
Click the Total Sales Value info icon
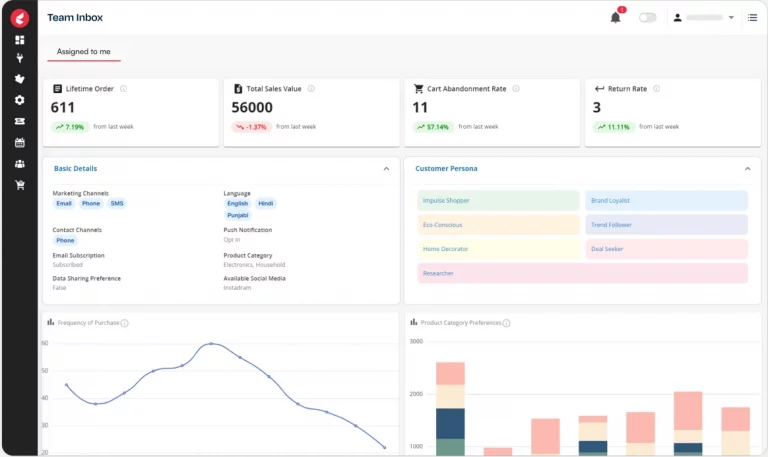click(311, 89)
